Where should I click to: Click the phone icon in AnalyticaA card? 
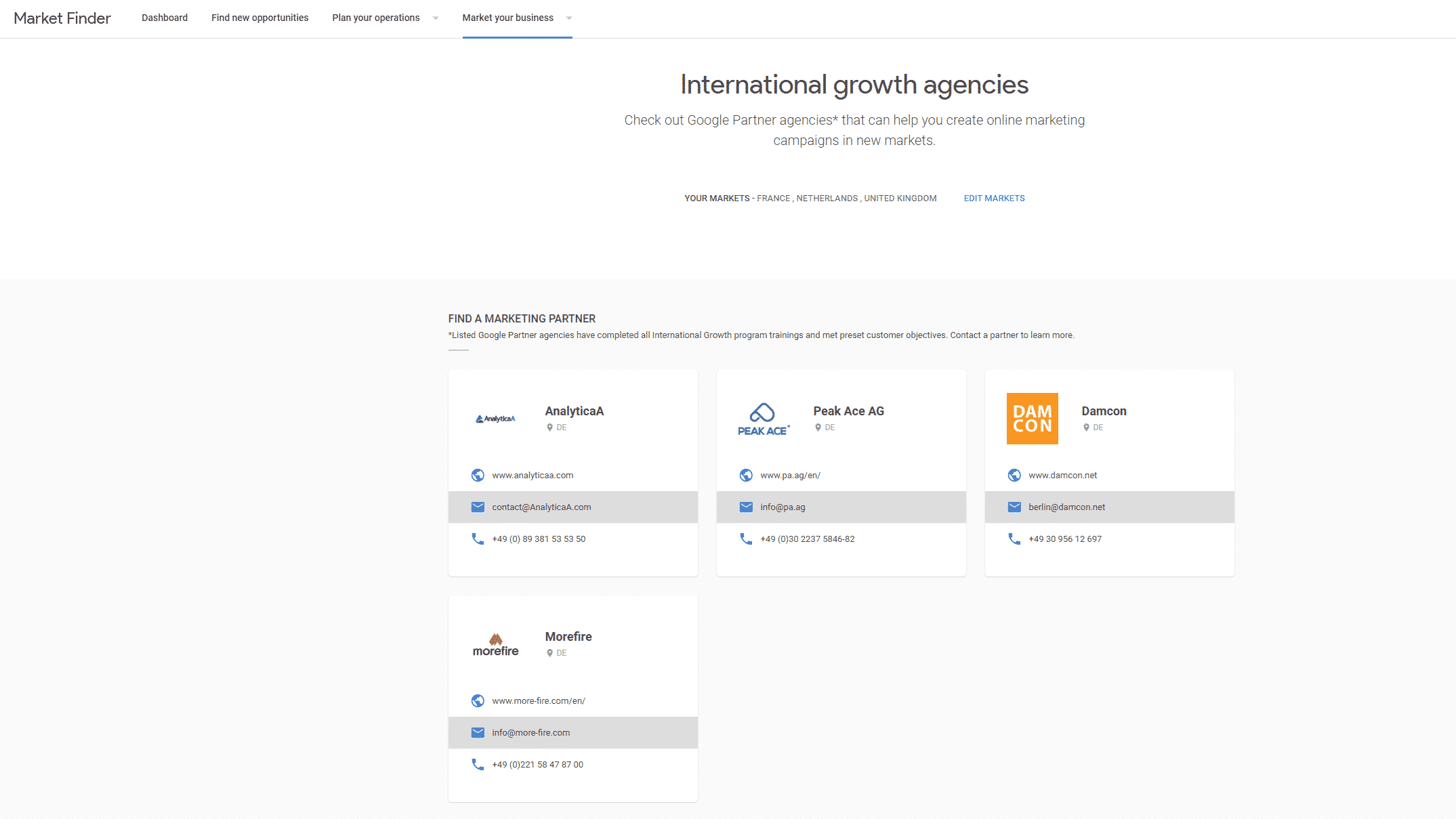click(x=478, y=539)
